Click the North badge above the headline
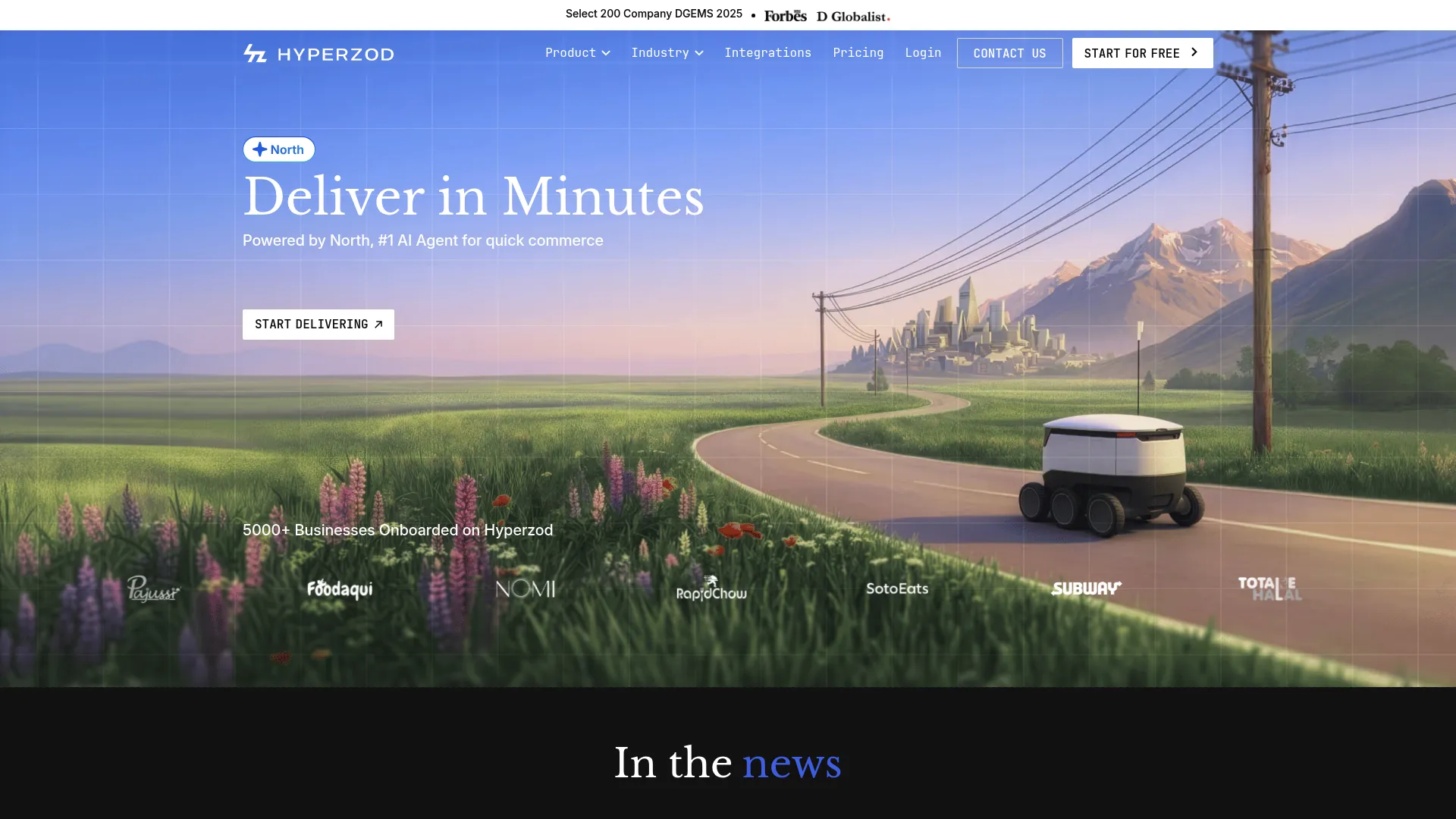The height and width of the screenshot is (819, 1456). (x=279, y=149)
